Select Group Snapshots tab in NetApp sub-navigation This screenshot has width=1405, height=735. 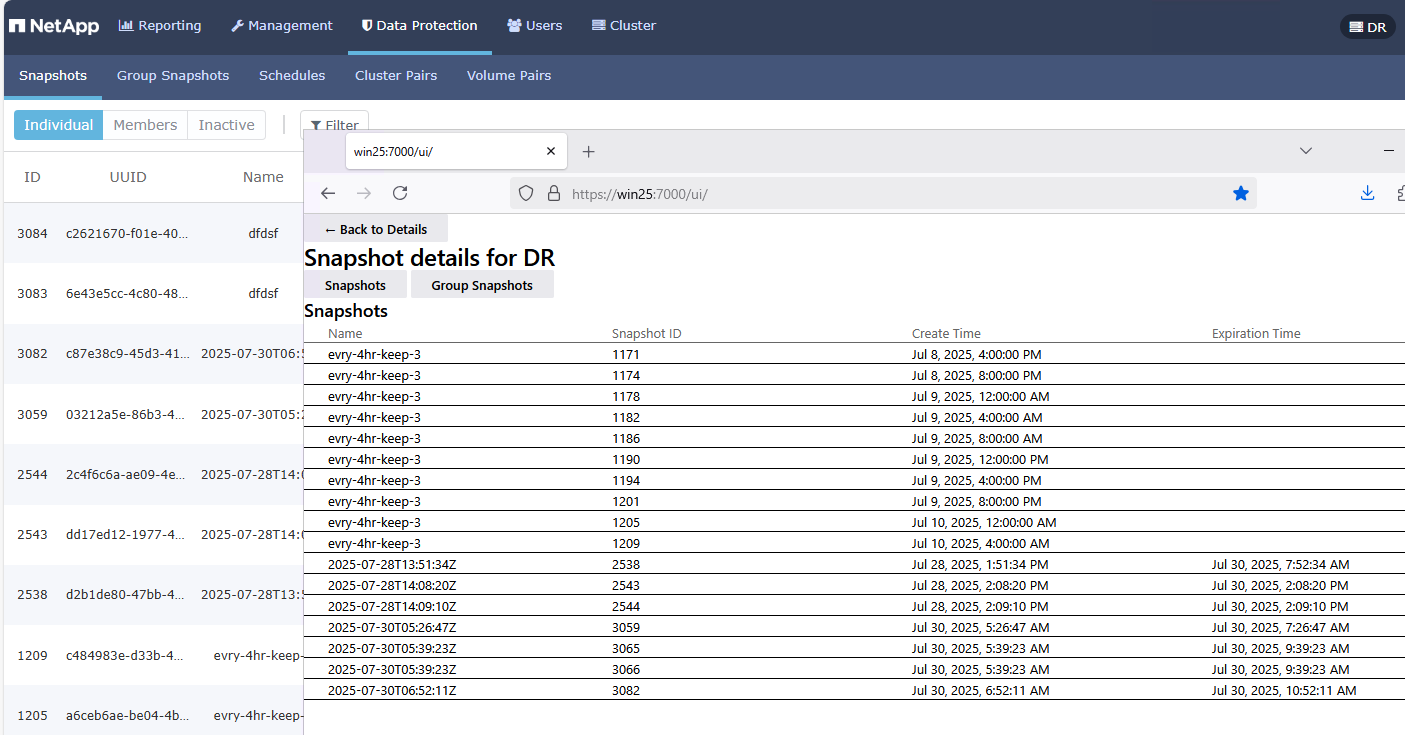click(x=173, y=76)
